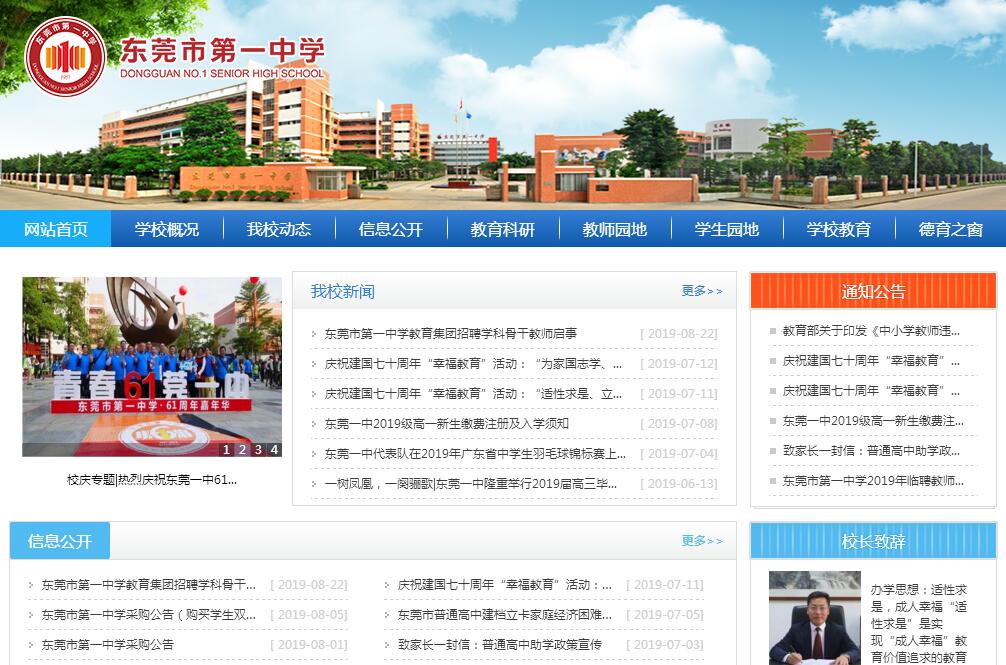Click the date [2019-06-13] in 我校新闻
Viewport: 1006px width, 665px height.
679,484
